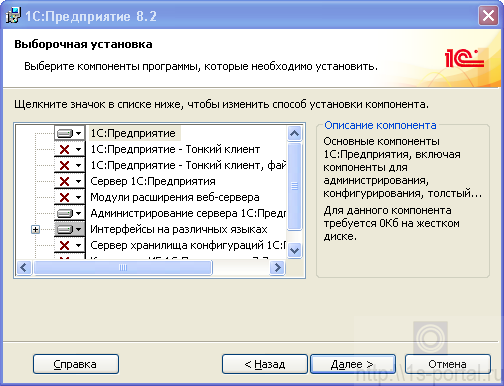Select Администрирование сервера 1С:Предп component

pos(188,213)
